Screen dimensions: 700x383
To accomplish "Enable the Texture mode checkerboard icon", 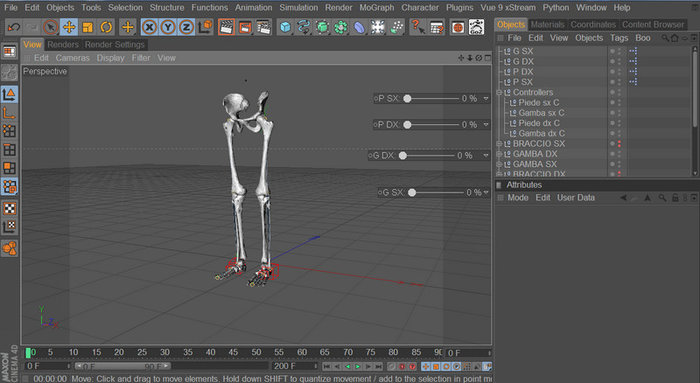I will [x=9, y=208].
